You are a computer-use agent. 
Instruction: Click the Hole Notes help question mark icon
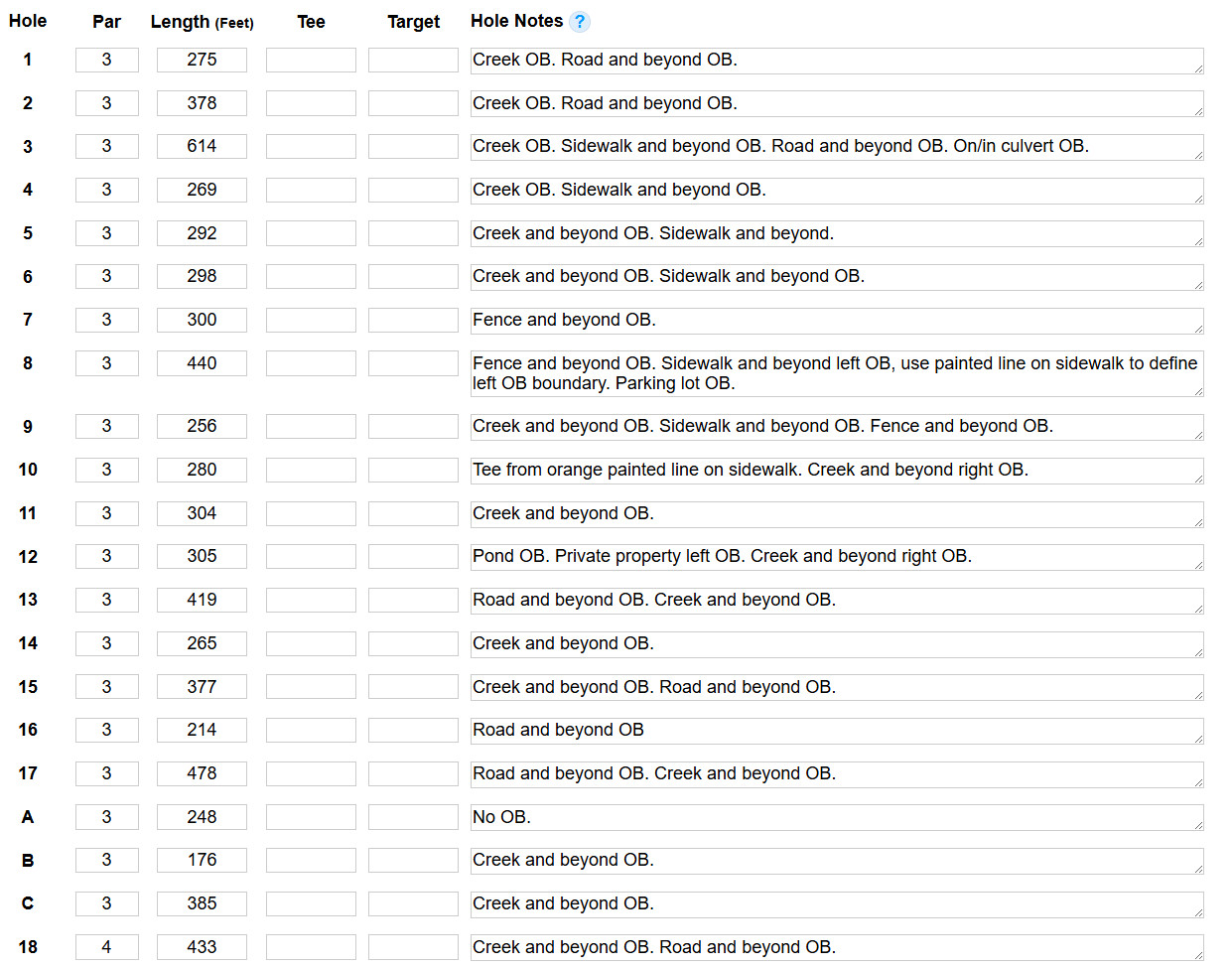point(580,22)
